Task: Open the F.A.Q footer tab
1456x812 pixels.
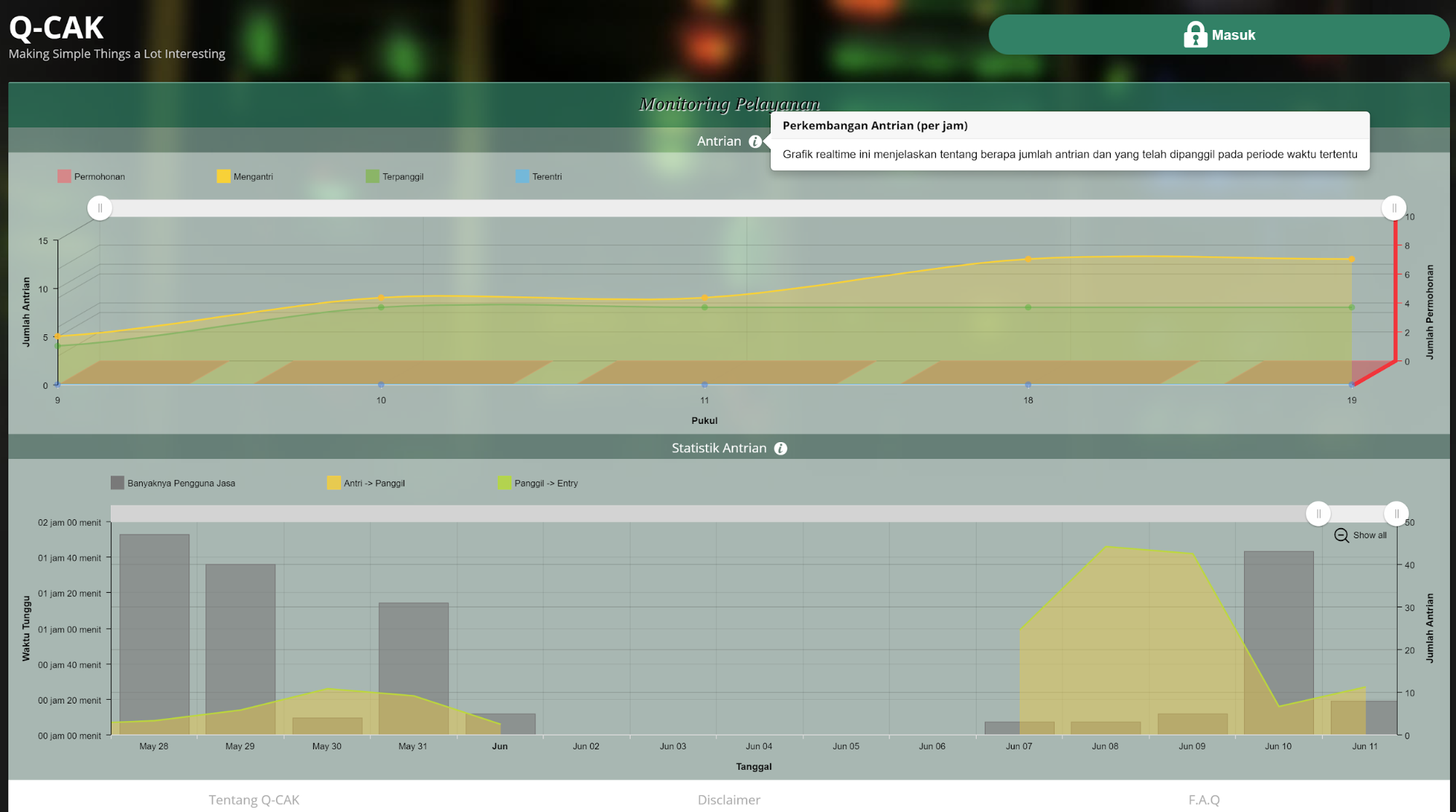Action: 1203,800
